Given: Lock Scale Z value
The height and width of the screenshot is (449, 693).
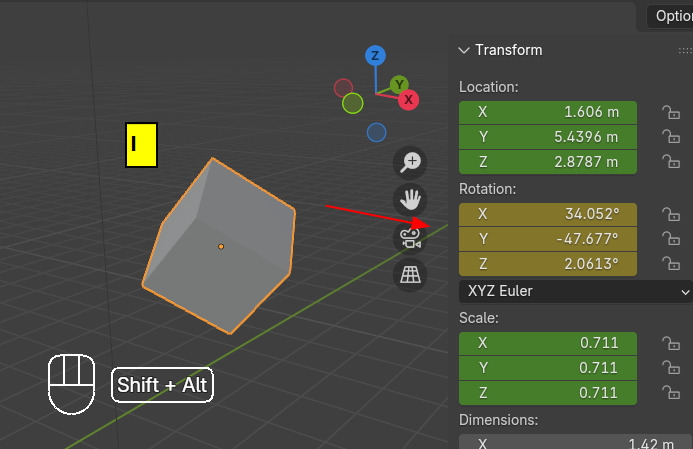Looking at the screenshot, I should point(671,393).
